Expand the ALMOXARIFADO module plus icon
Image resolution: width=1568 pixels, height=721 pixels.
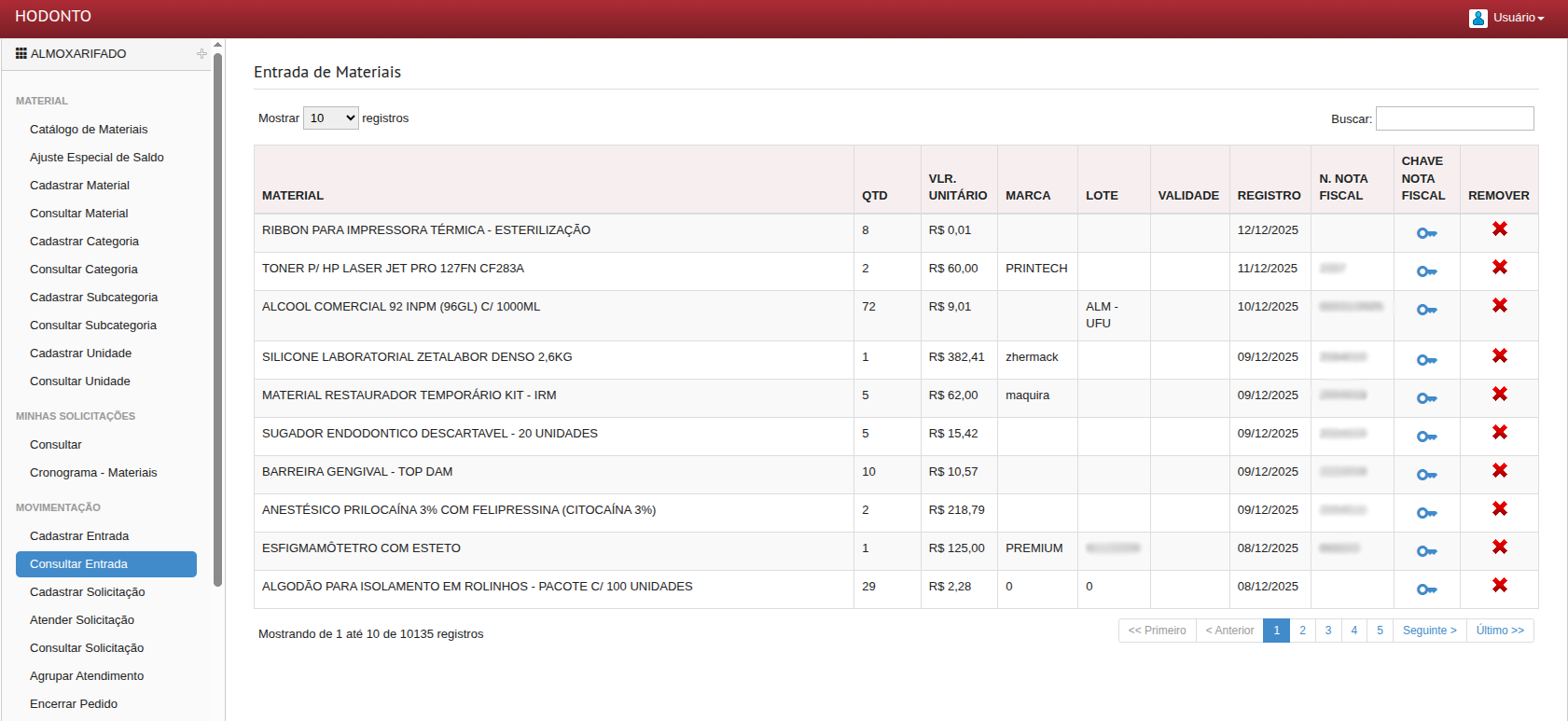pyautogui.click(x=201, y=54)
